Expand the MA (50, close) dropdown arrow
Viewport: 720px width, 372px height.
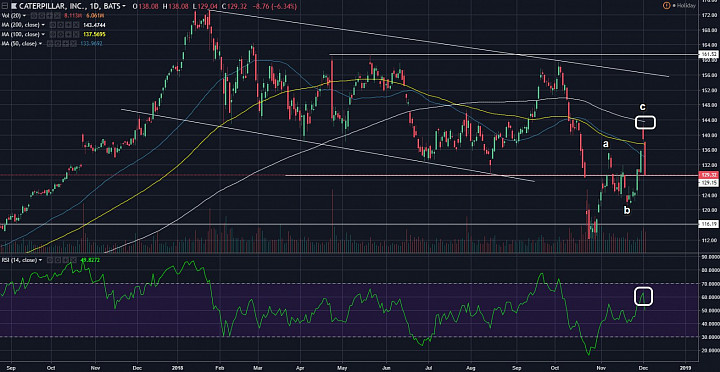point(40,44)
